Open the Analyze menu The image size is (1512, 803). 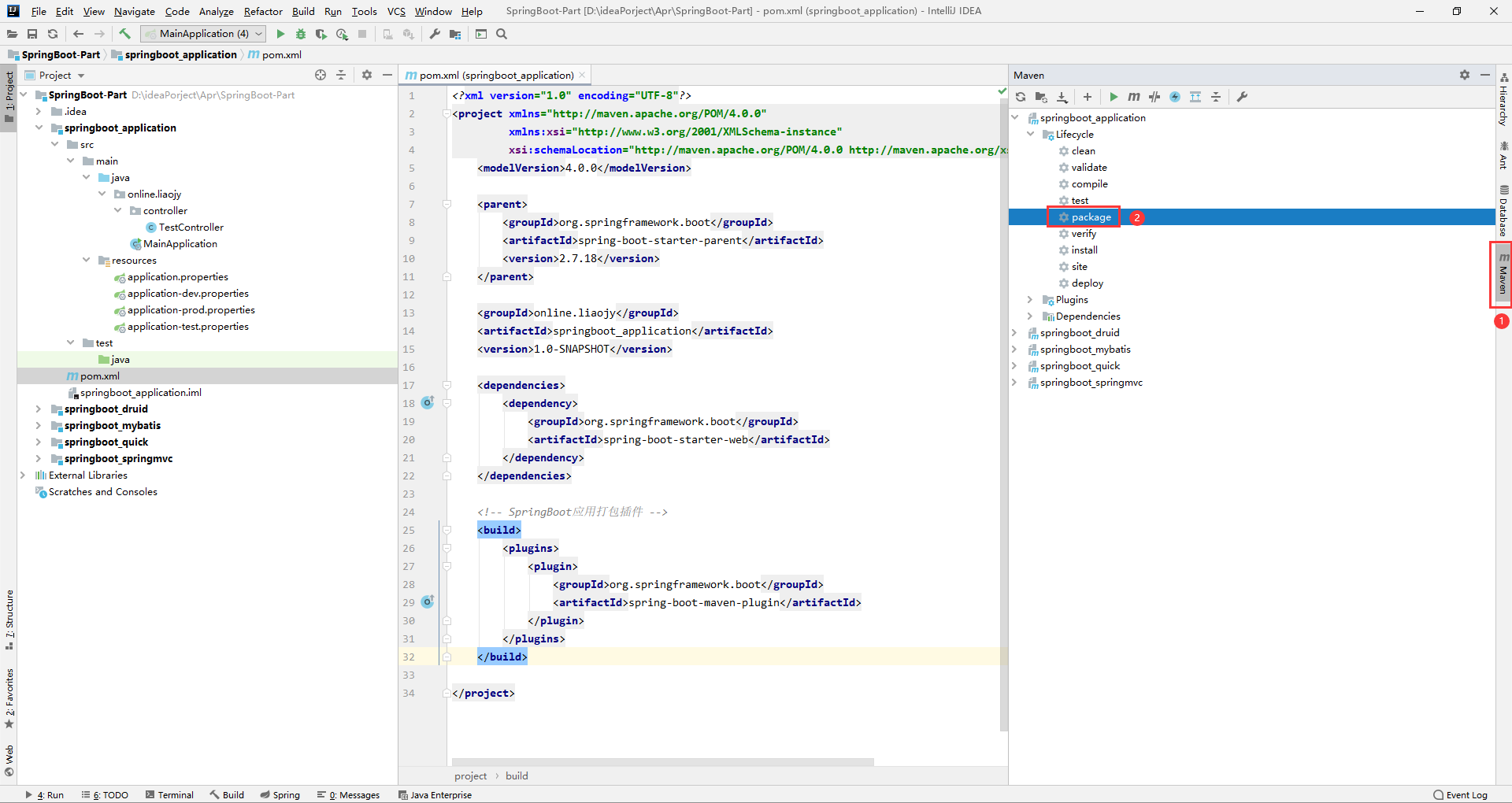click(x=217, y=11)
